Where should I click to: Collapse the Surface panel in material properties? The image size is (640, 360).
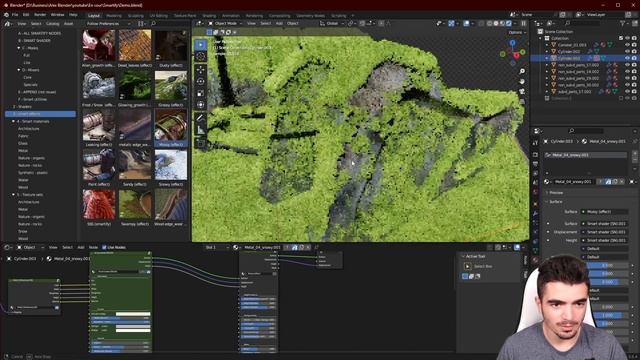pos(556,202)
